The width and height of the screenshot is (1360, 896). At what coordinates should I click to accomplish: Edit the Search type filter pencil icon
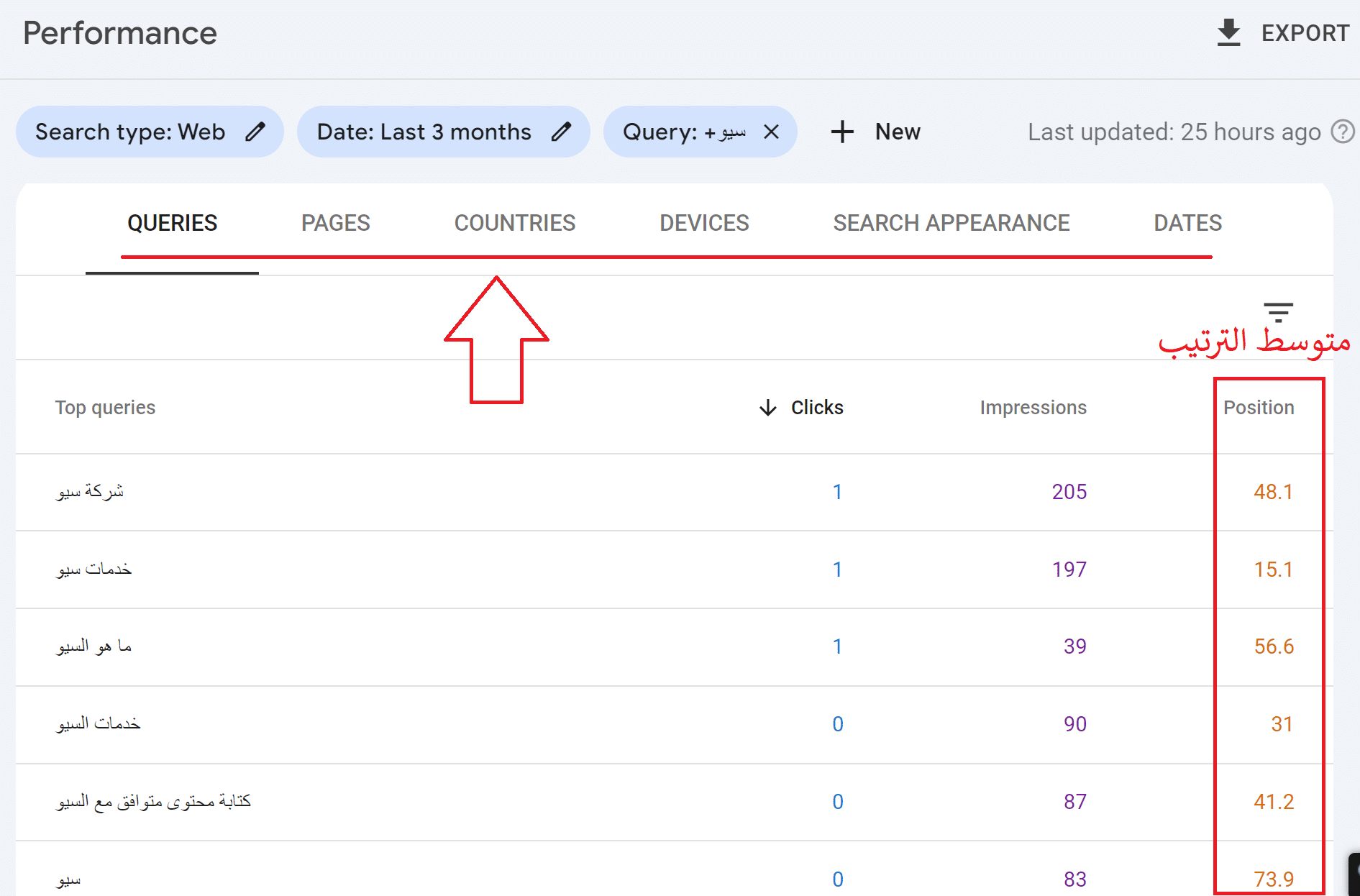(x=255, y=132)
